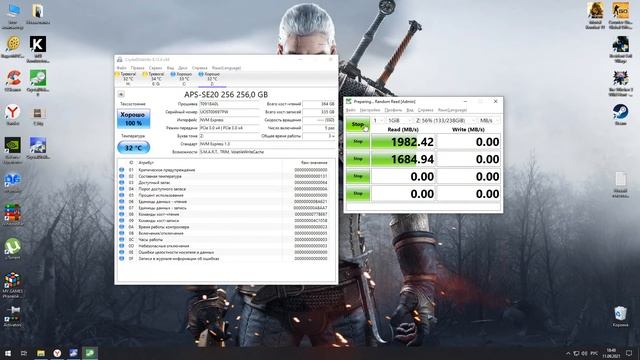
Task: Click the Yandex browser taskbar icon
Action: pyautogui.click(x=57, y=353)
